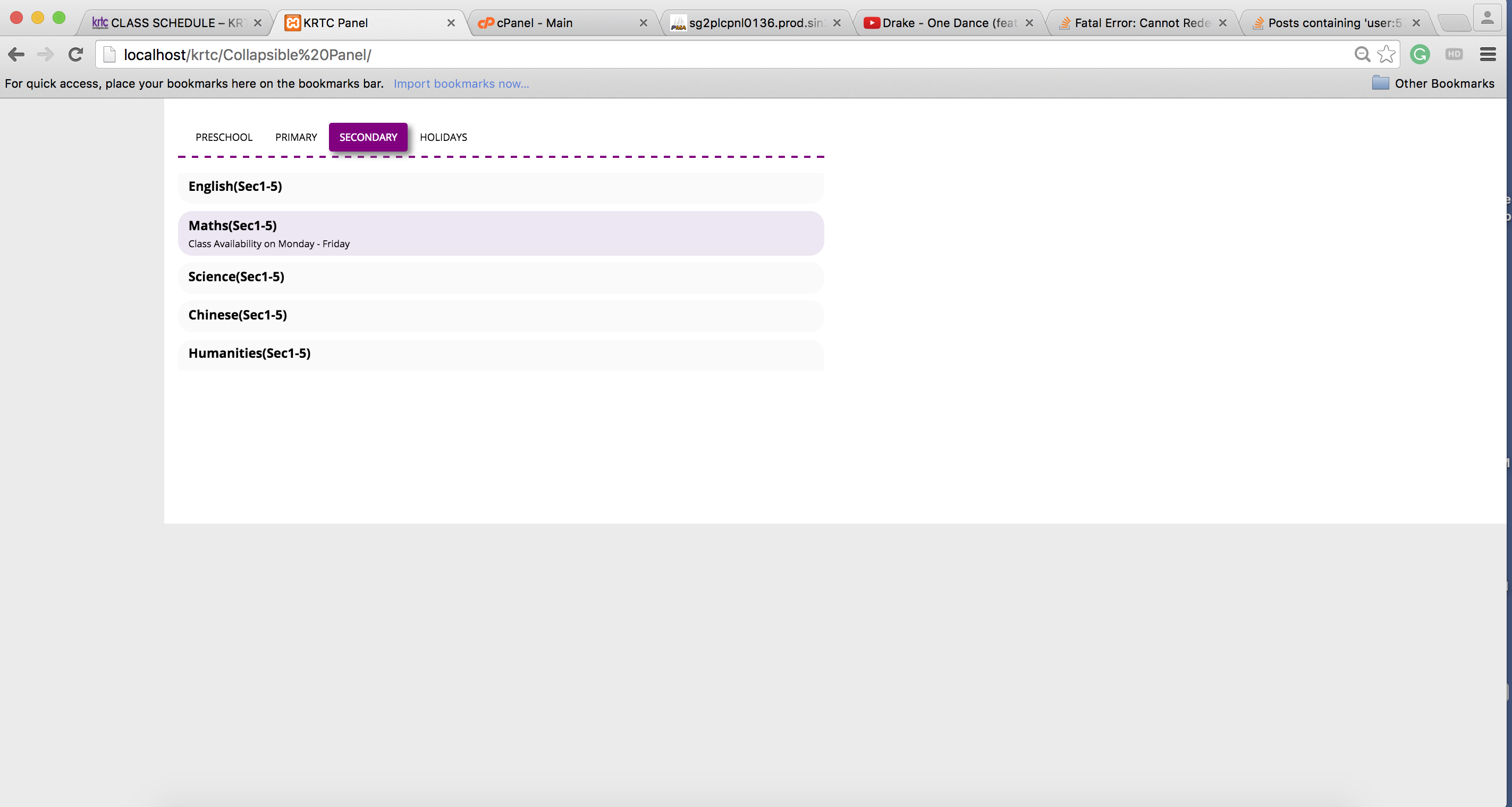Viewport: 1512px width, 807px height.
Task: Open the Other Bookmarks folder
Action: pyautogui.click(x=1433, y=83)
